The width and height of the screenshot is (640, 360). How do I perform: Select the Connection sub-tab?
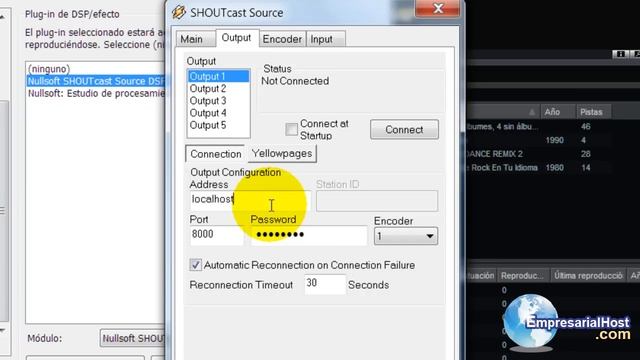tap(216, 154)
